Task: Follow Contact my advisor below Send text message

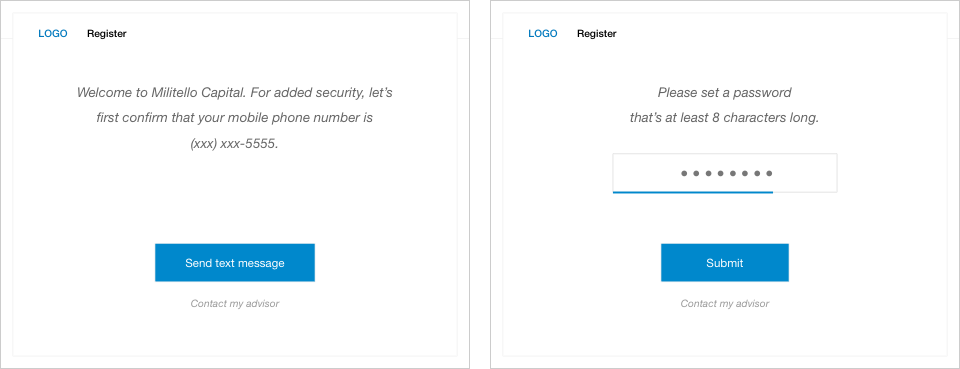Action: (234, 304)
